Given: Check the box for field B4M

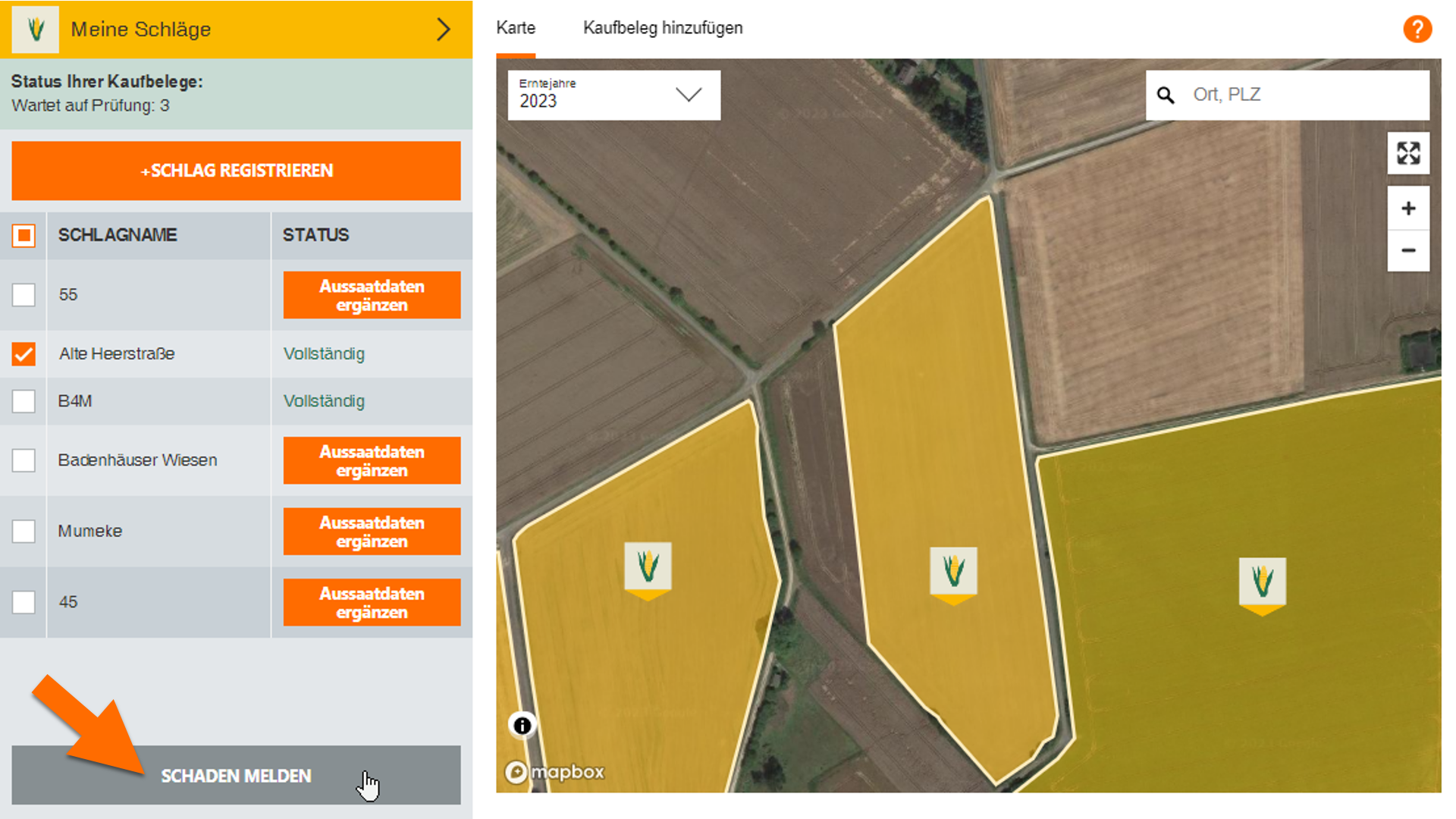Looking at the screenshot, I should click(x=24, y=401).
